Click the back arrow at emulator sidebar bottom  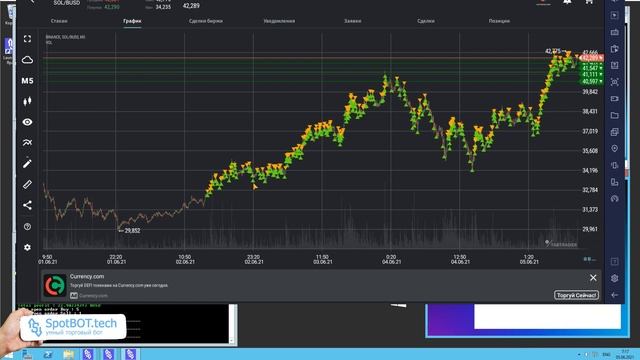click(x=615, y=295)
